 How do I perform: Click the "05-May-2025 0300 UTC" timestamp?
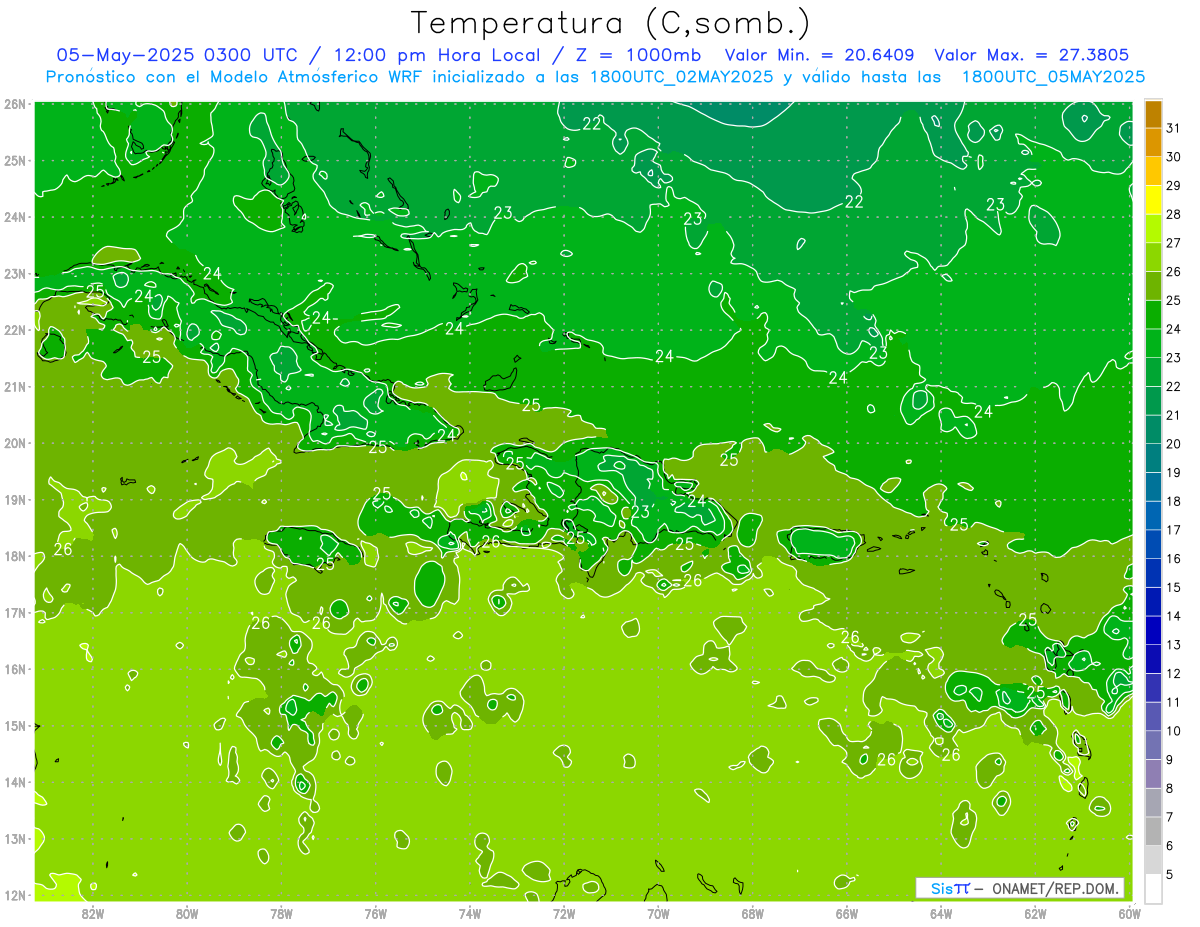[177, 55]
